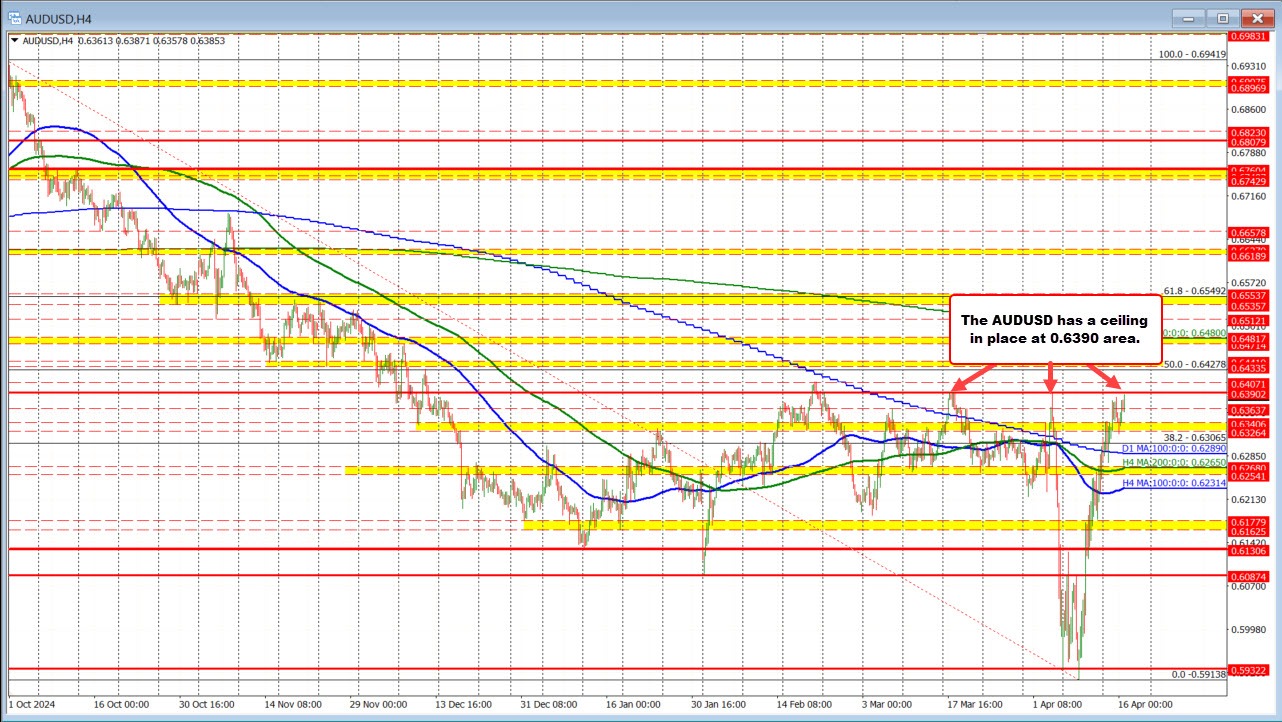Click the red 0.61306 price tag
The image size is (1282, 722).
1250,551
